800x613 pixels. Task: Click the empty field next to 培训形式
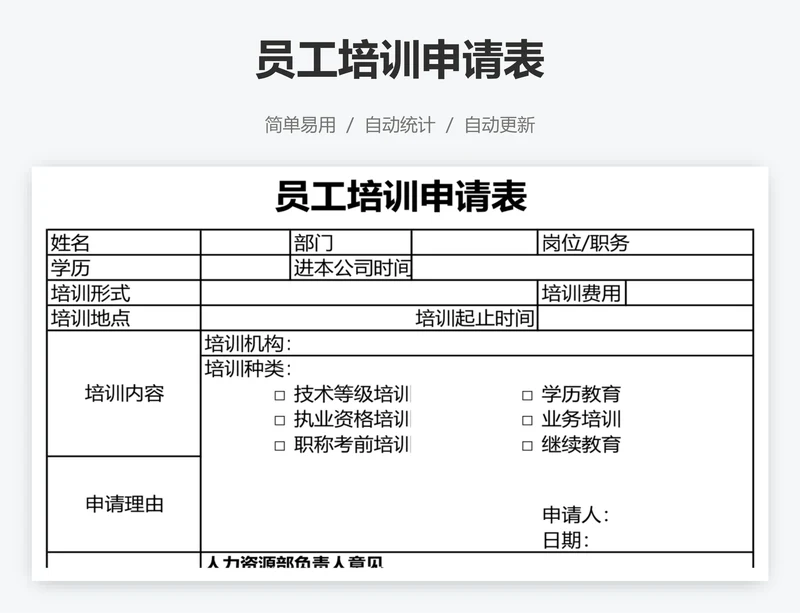(x=369, y=293)
